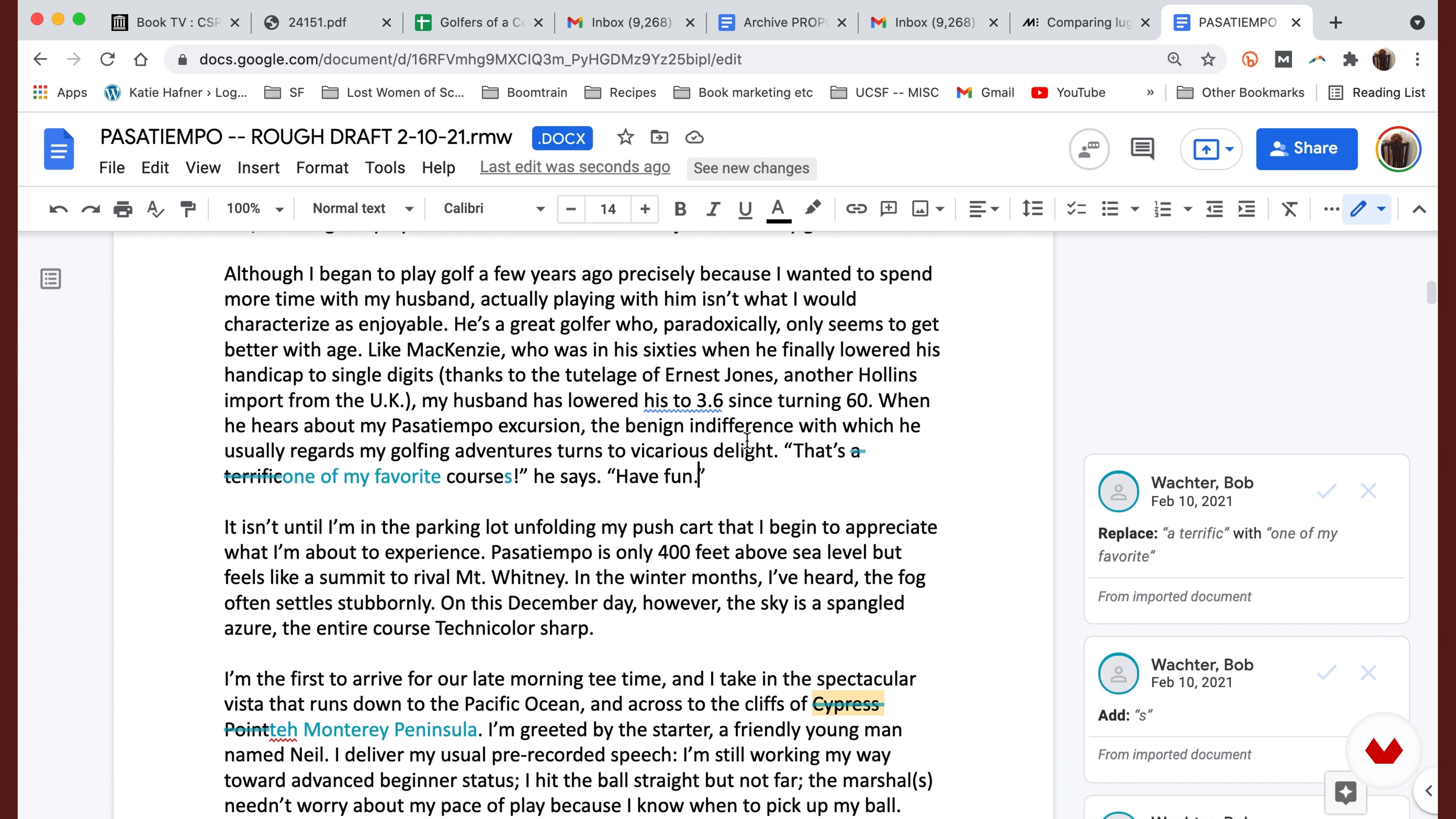Open the Google account avatar

pyautogui.click(x=1398, y=149)
